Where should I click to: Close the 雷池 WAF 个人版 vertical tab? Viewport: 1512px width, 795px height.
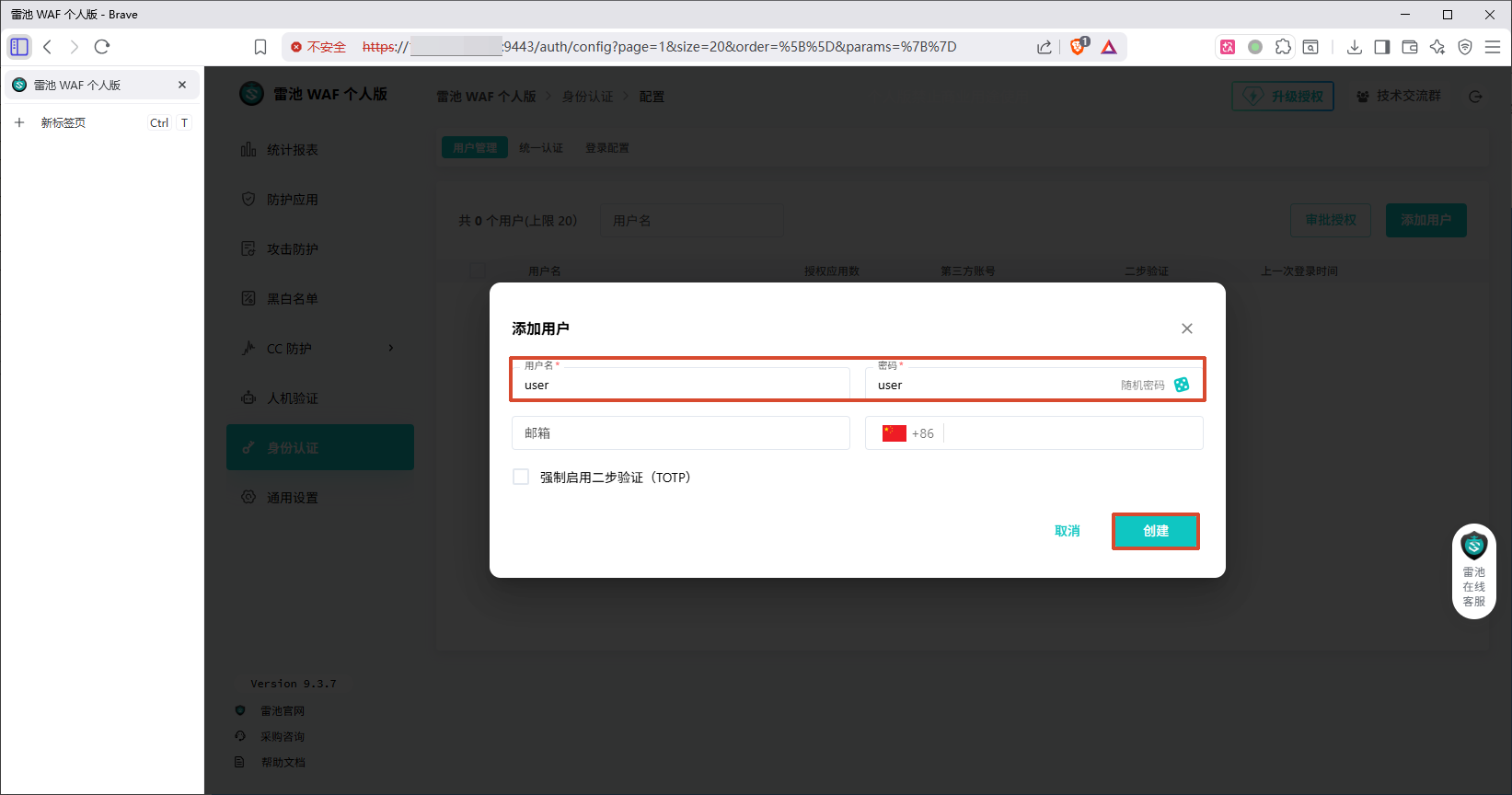(x=182, y=85)
